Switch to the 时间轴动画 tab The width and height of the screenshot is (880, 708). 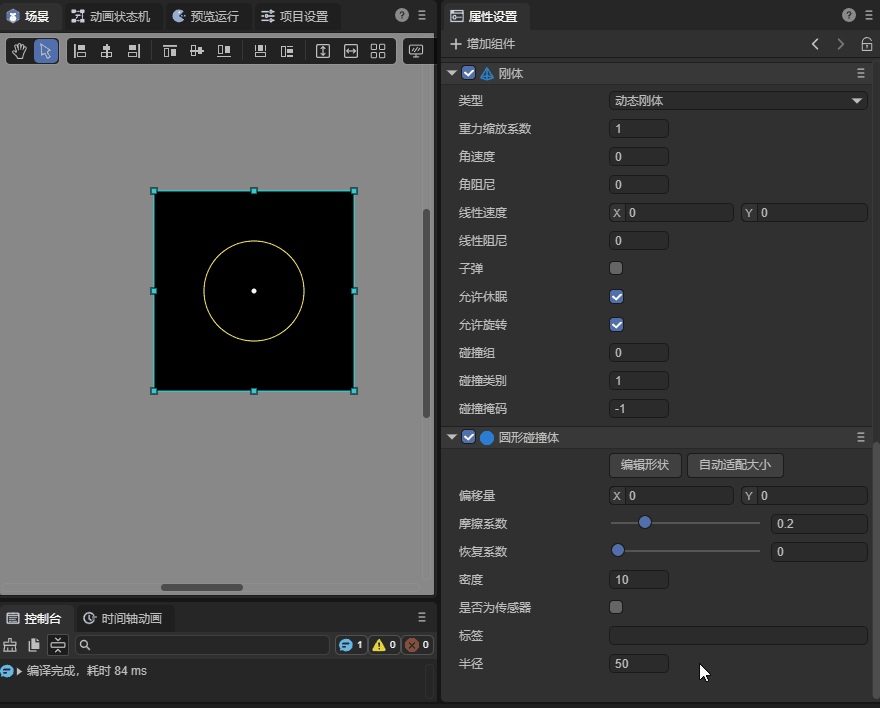click(x=121, y=618)
